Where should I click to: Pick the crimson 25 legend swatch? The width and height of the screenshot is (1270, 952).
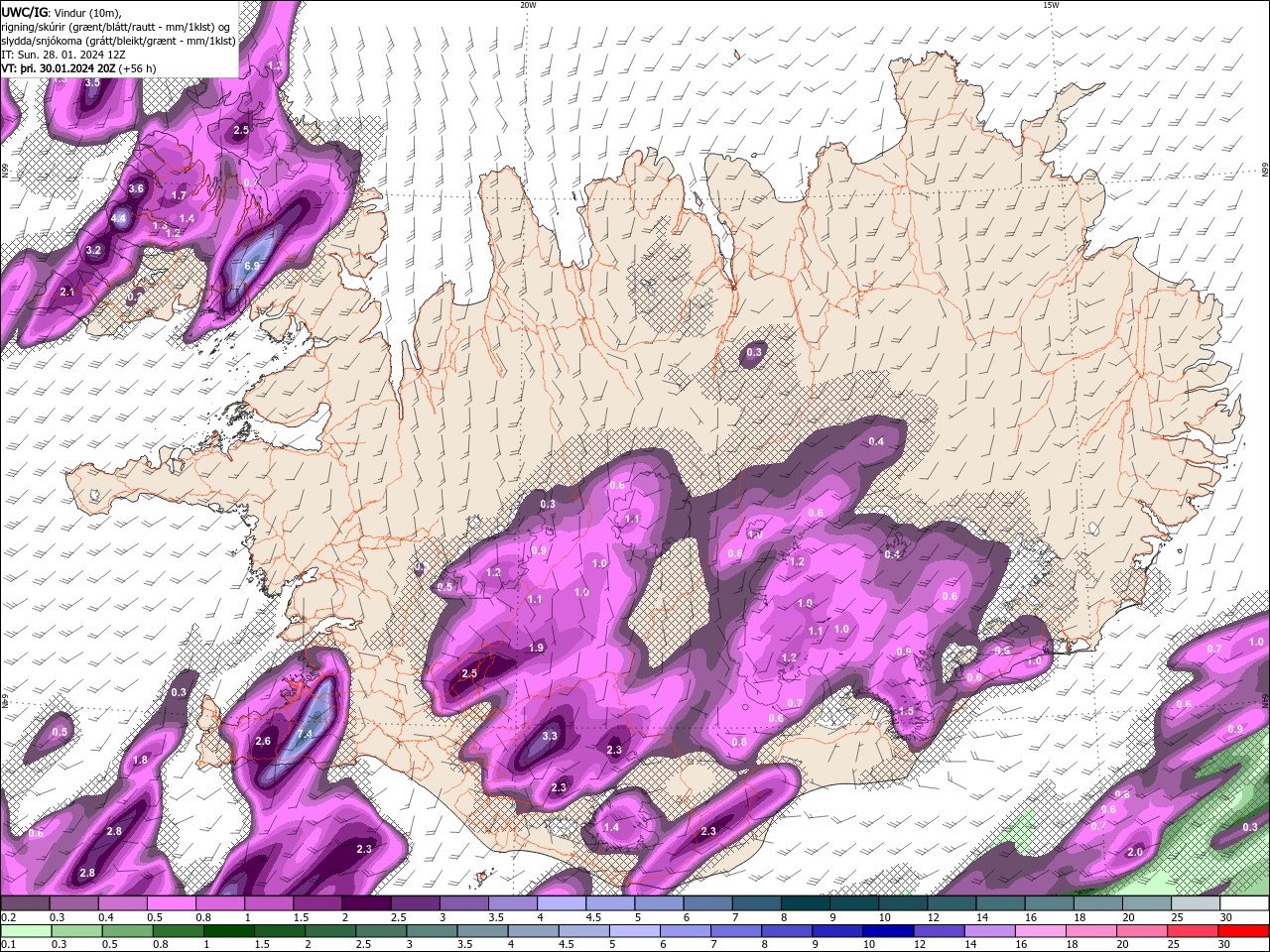pos(1194,931)
